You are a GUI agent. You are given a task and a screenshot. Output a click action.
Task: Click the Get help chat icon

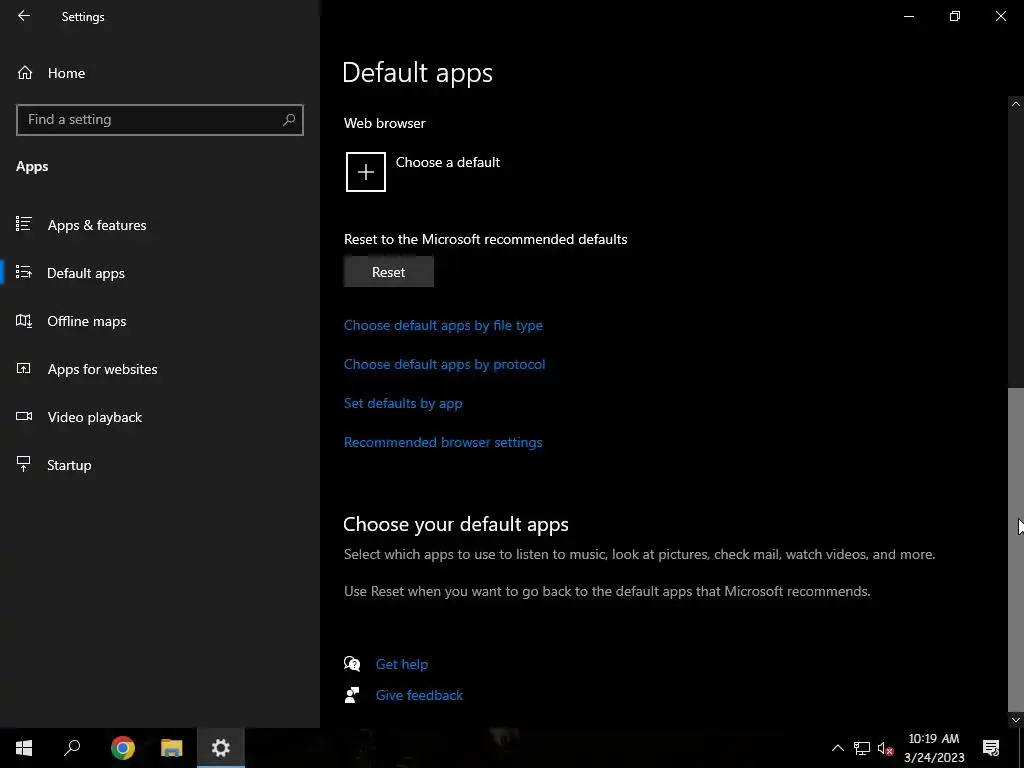352,664
